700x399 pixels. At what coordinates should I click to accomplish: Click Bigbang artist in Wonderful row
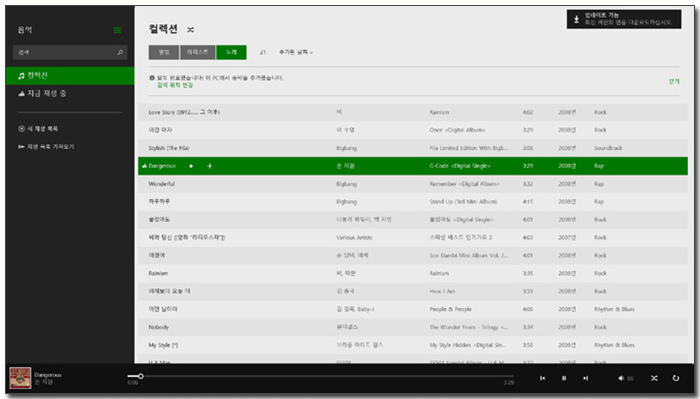346,184
